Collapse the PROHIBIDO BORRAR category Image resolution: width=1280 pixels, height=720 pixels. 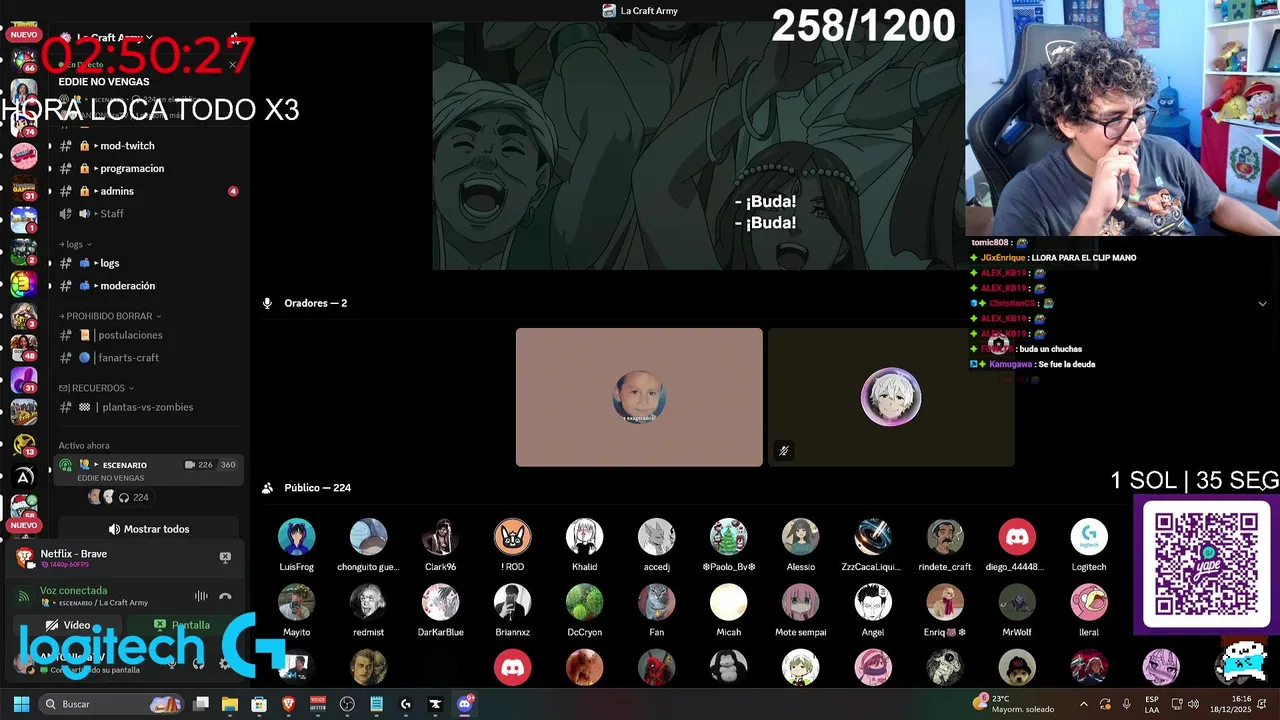coord(110,316)
